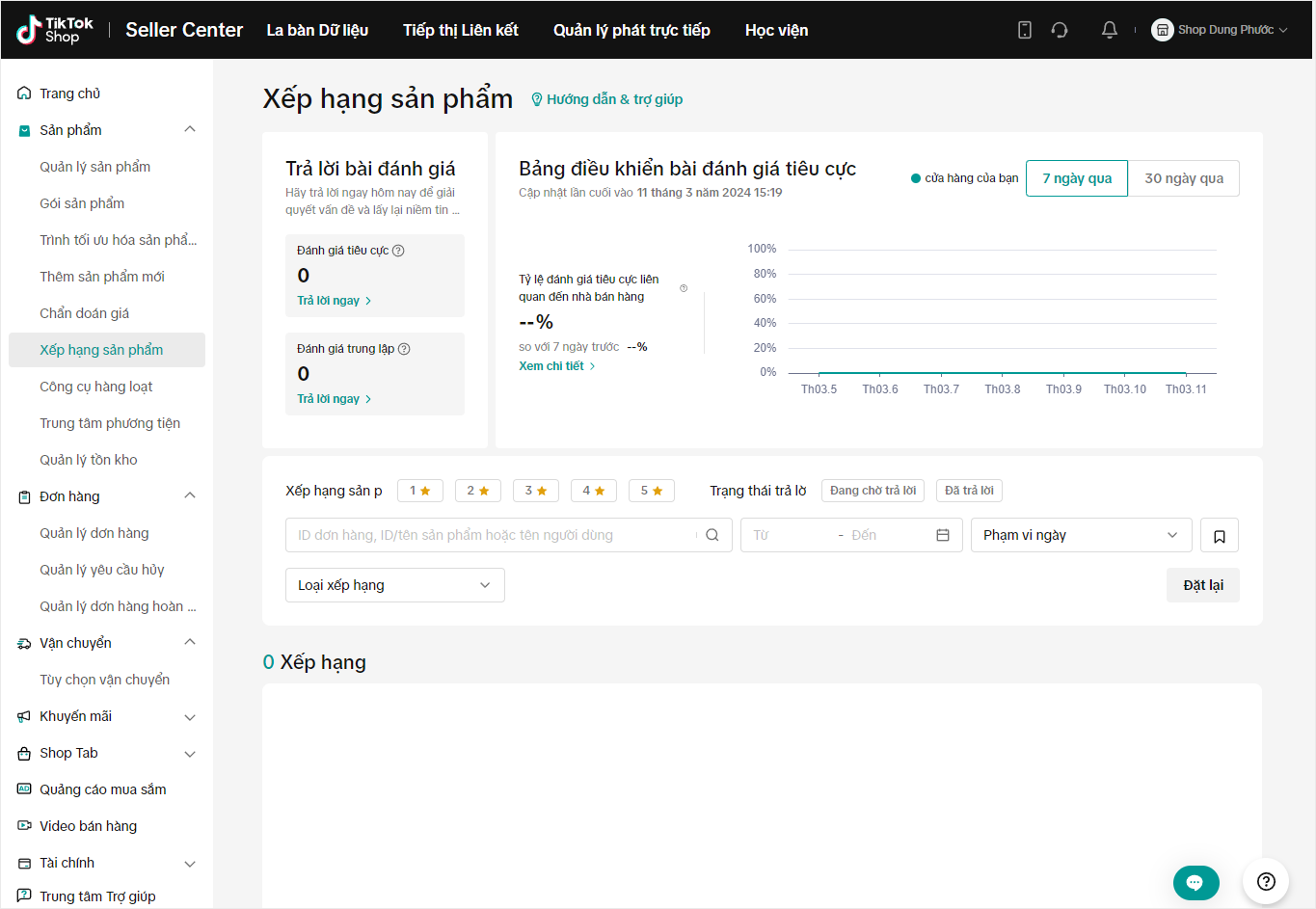
Task: Open La bàn Dữ liệu menu
Action: (x=317, y=30)
